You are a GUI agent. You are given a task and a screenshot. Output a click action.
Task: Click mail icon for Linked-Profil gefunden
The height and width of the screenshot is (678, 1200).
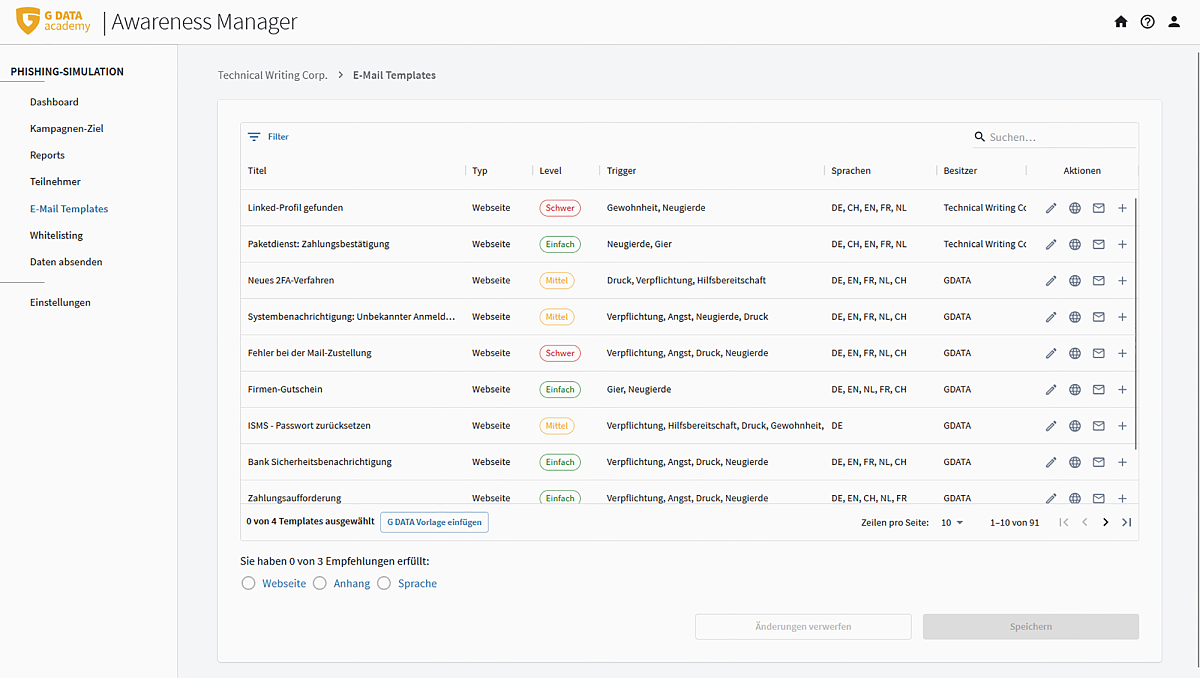point(1099,208)
